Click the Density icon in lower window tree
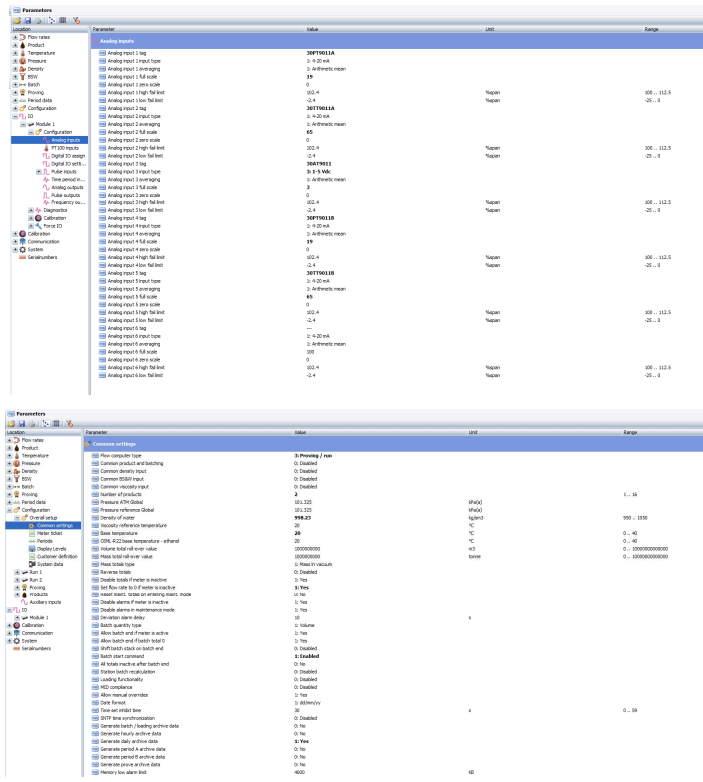Image resolution: width=703 pixels, height=782 pixels. (16, 471)
